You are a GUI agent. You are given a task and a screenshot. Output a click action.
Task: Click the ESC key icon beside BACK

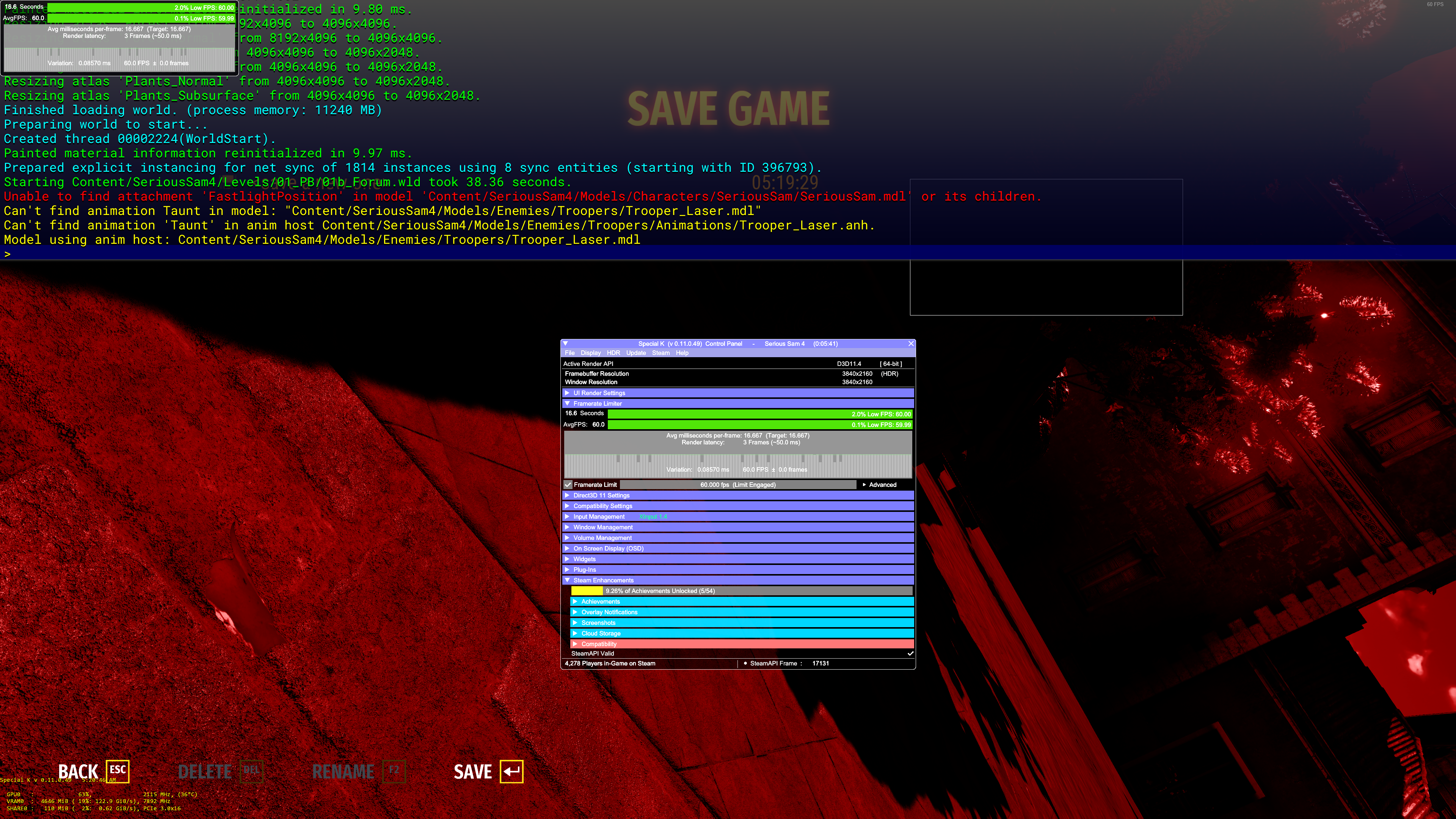click(118, 770)
